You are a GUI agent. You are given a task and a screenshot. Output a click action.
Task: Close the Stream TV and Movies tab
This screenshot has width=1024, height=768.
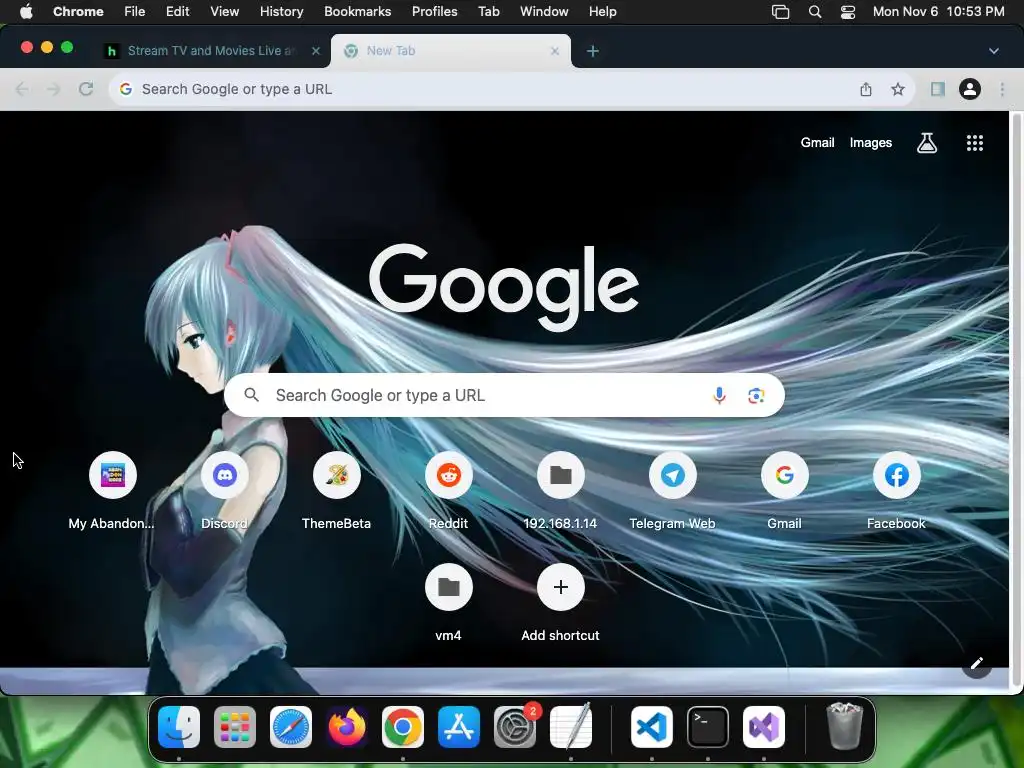[315, 51]
